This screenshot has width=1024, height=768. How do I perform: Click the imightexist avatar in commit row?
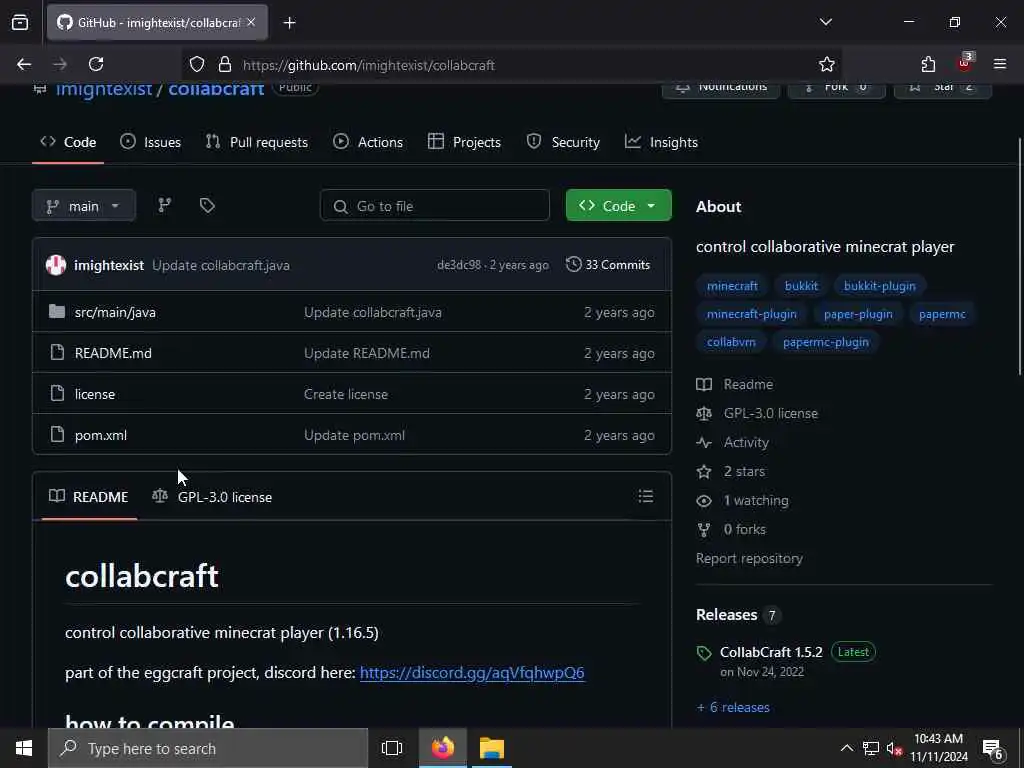tap(56, 264)
